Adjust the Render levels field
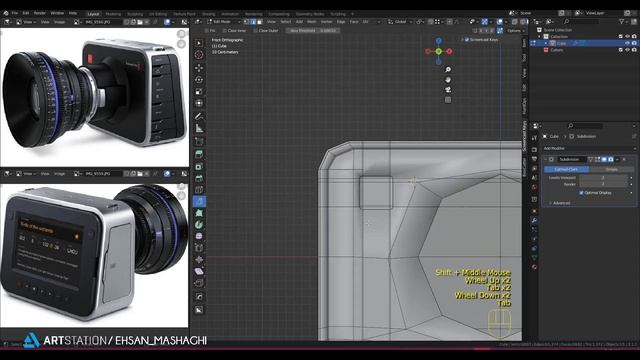This screenshot has width=640, height=360. click(x=603, y=184)
